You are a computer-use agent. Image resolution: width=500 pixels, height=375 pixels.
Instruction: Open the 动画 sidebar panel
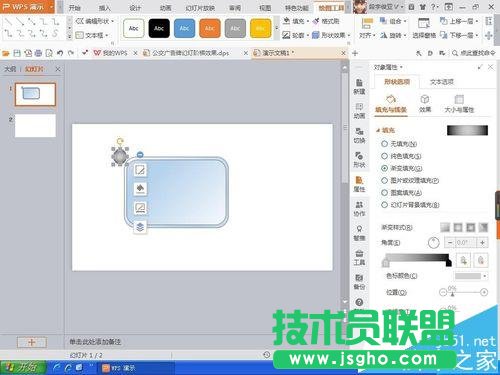point(359,111)
